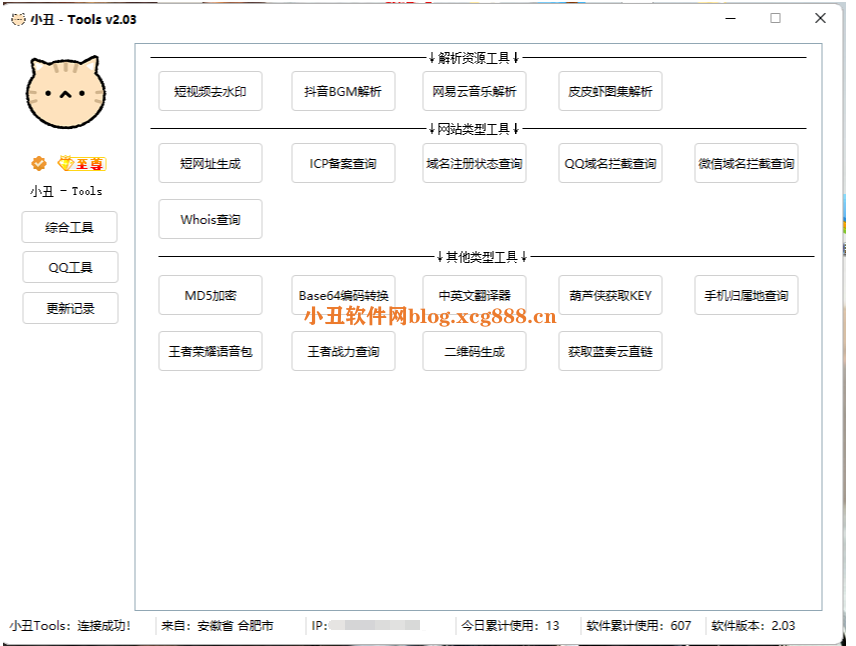Open 网易云音乐解析 tool
Screen dimensions: 856x646
[474, 91]
